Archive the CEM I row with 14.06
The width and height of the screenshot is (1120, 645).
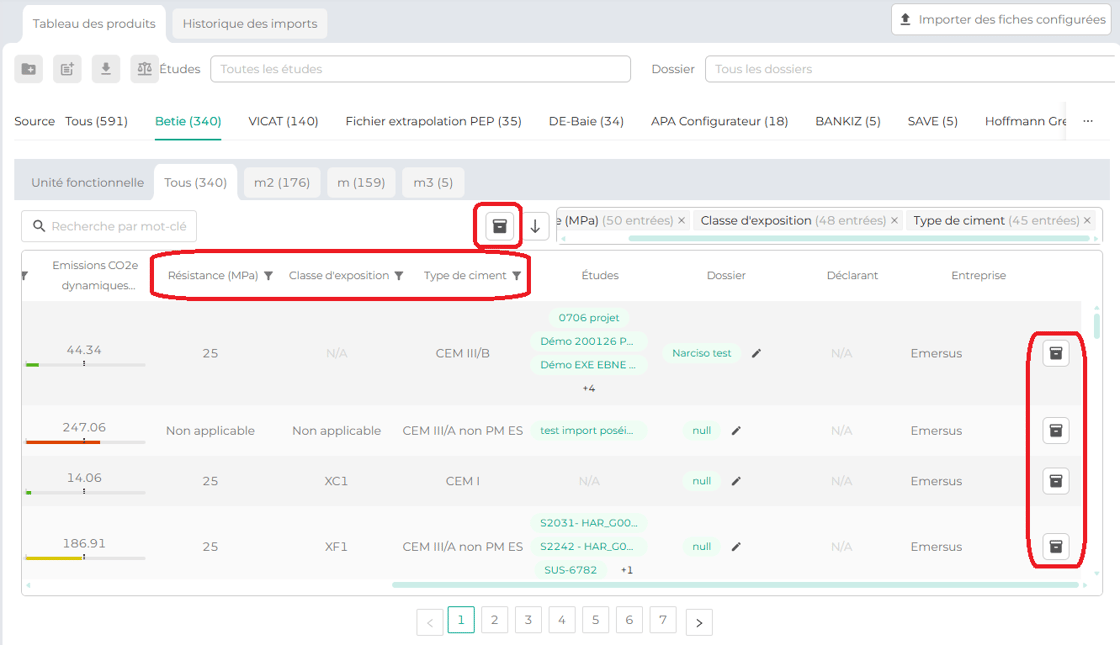[x=1056, y=481]
